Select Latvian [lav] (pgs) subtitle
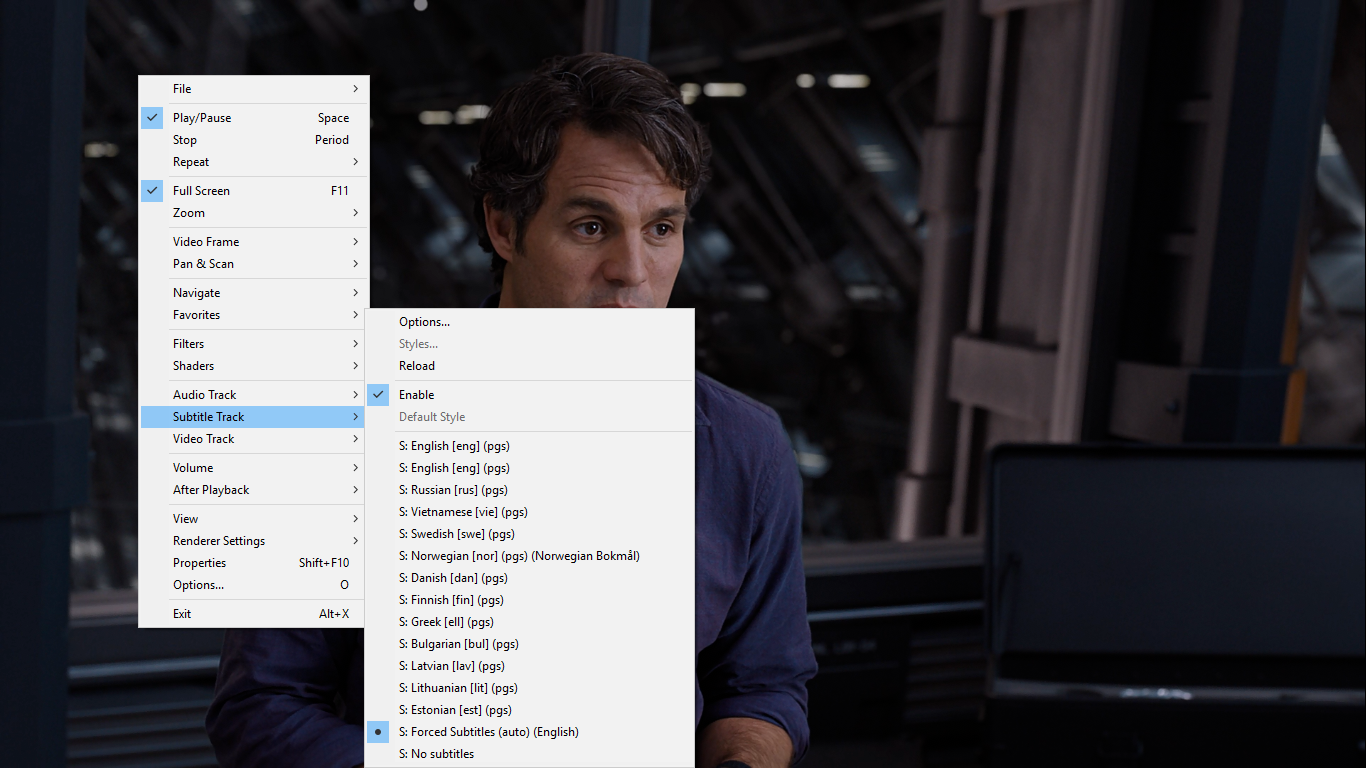 529,666
